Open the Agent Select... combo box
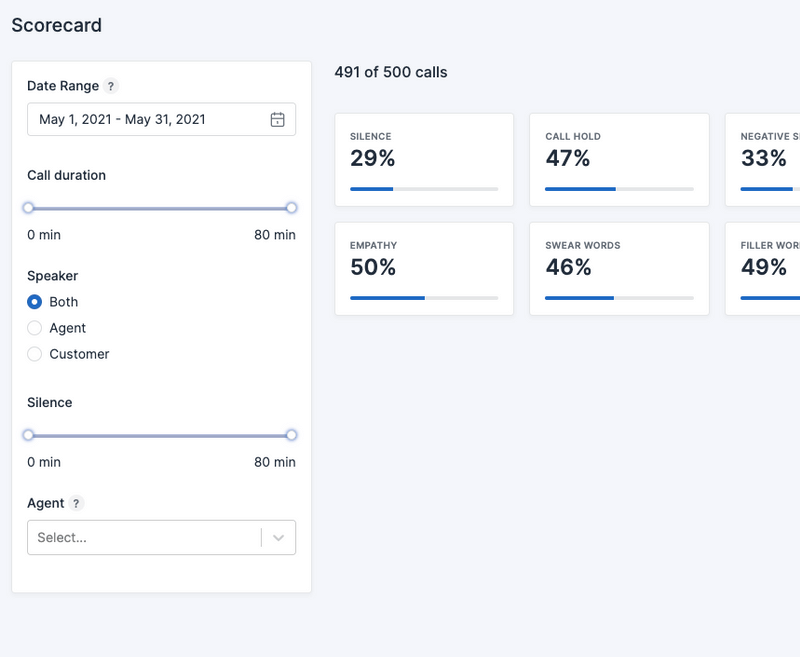This screenshot has height=657, width=800. pyautogui.click(x=145, y=538)
